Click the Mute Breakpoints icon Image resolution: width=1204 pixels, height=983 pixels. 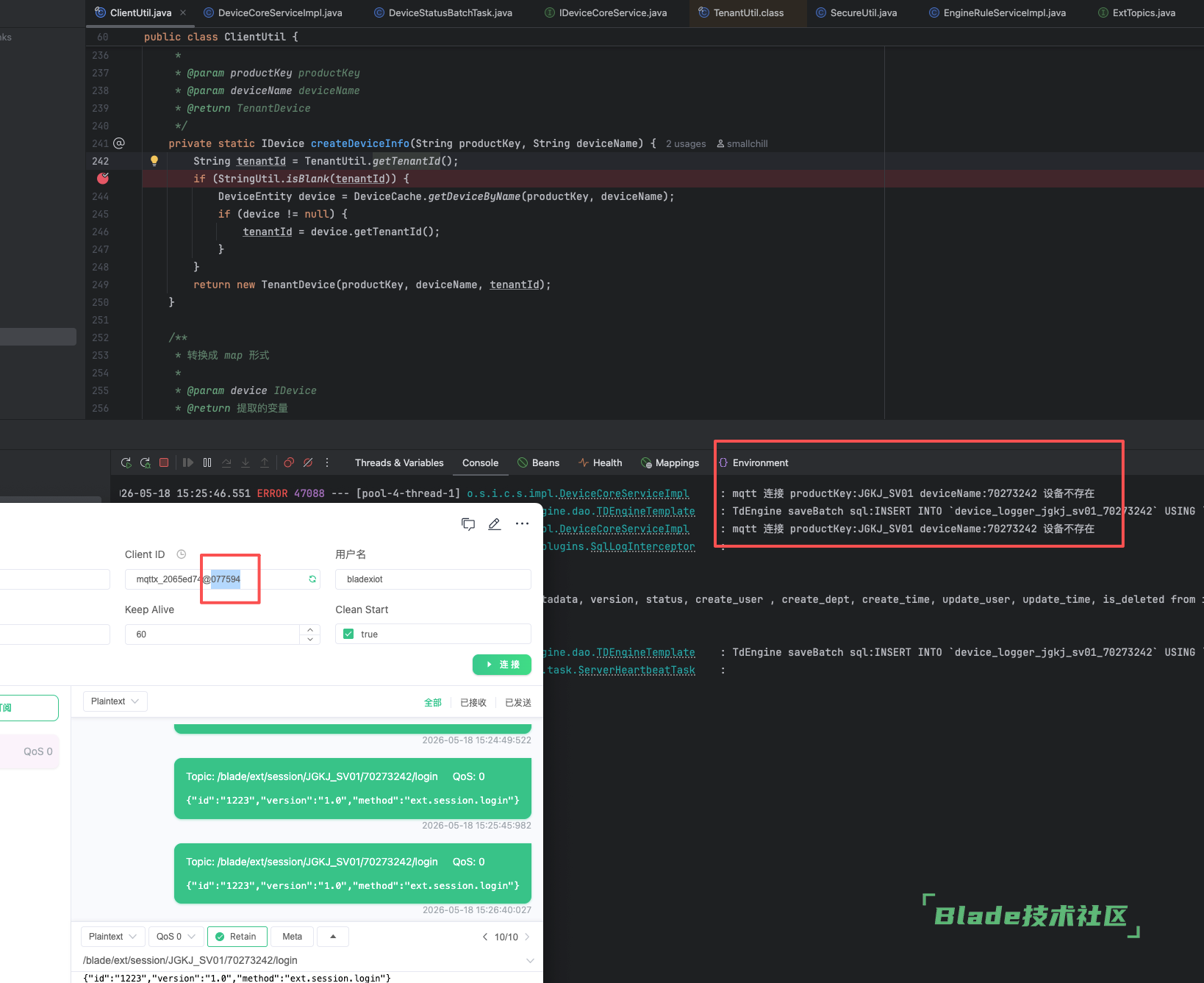pyautogui.click(x=308, y=462)
